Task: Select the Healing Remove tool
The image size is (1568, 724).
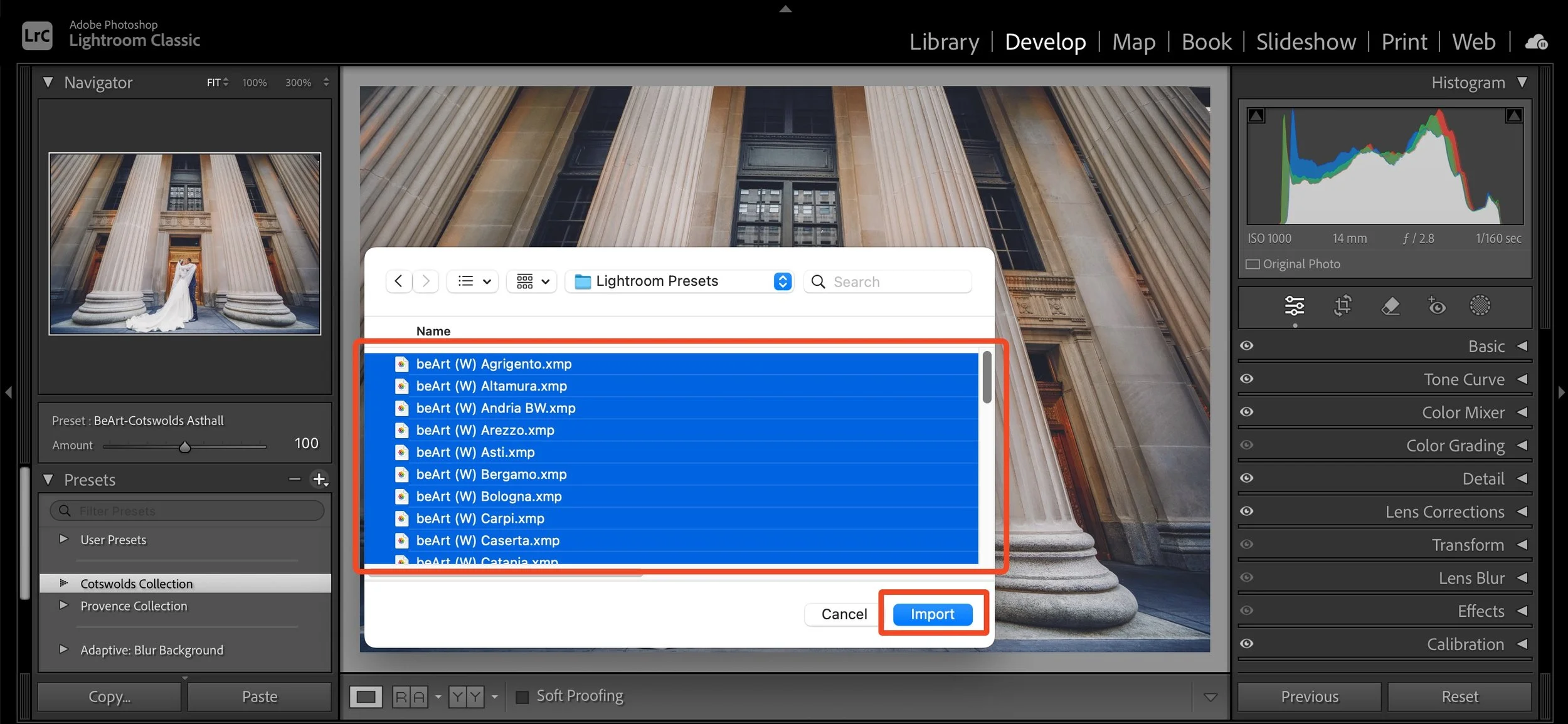Action: click(1390, 307)
